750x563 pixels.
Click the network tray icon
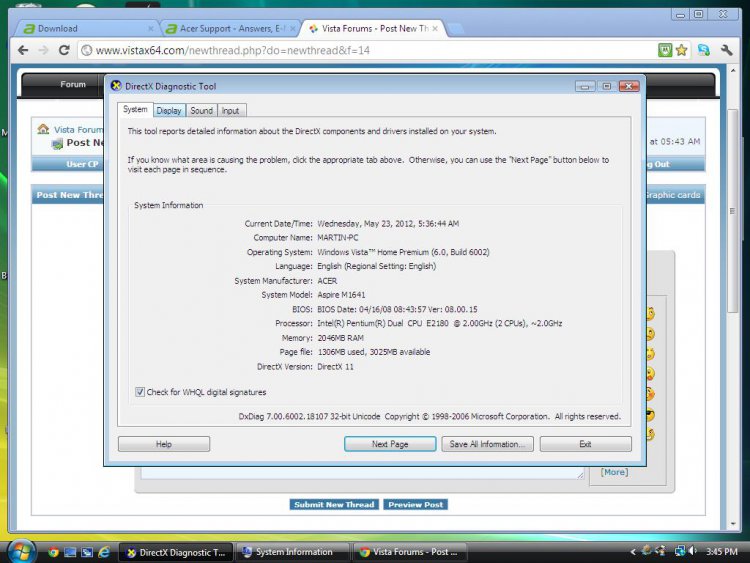679,551
